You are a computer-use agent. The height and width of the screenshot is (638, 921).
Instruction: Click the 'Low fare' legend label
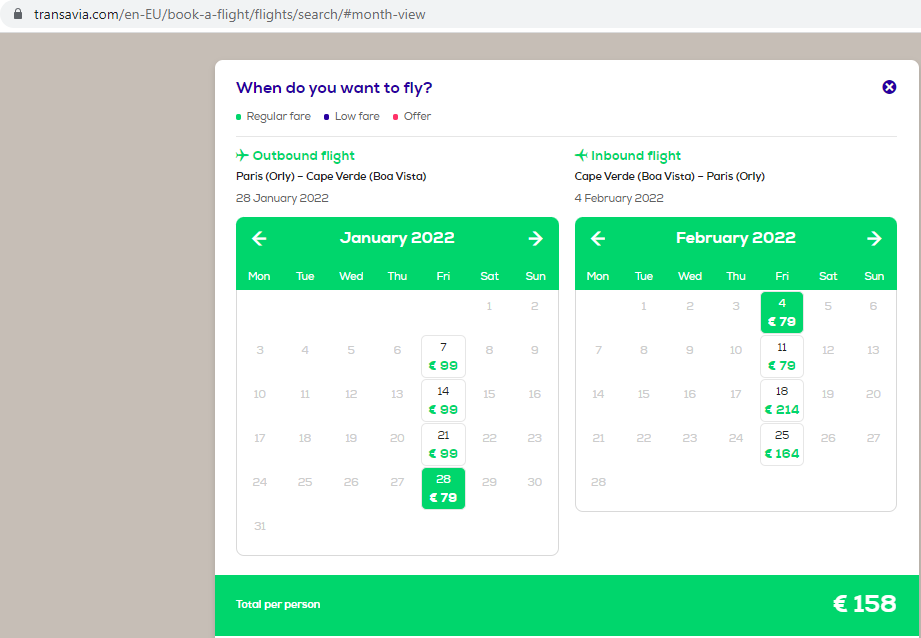click(x=357, y=116)
